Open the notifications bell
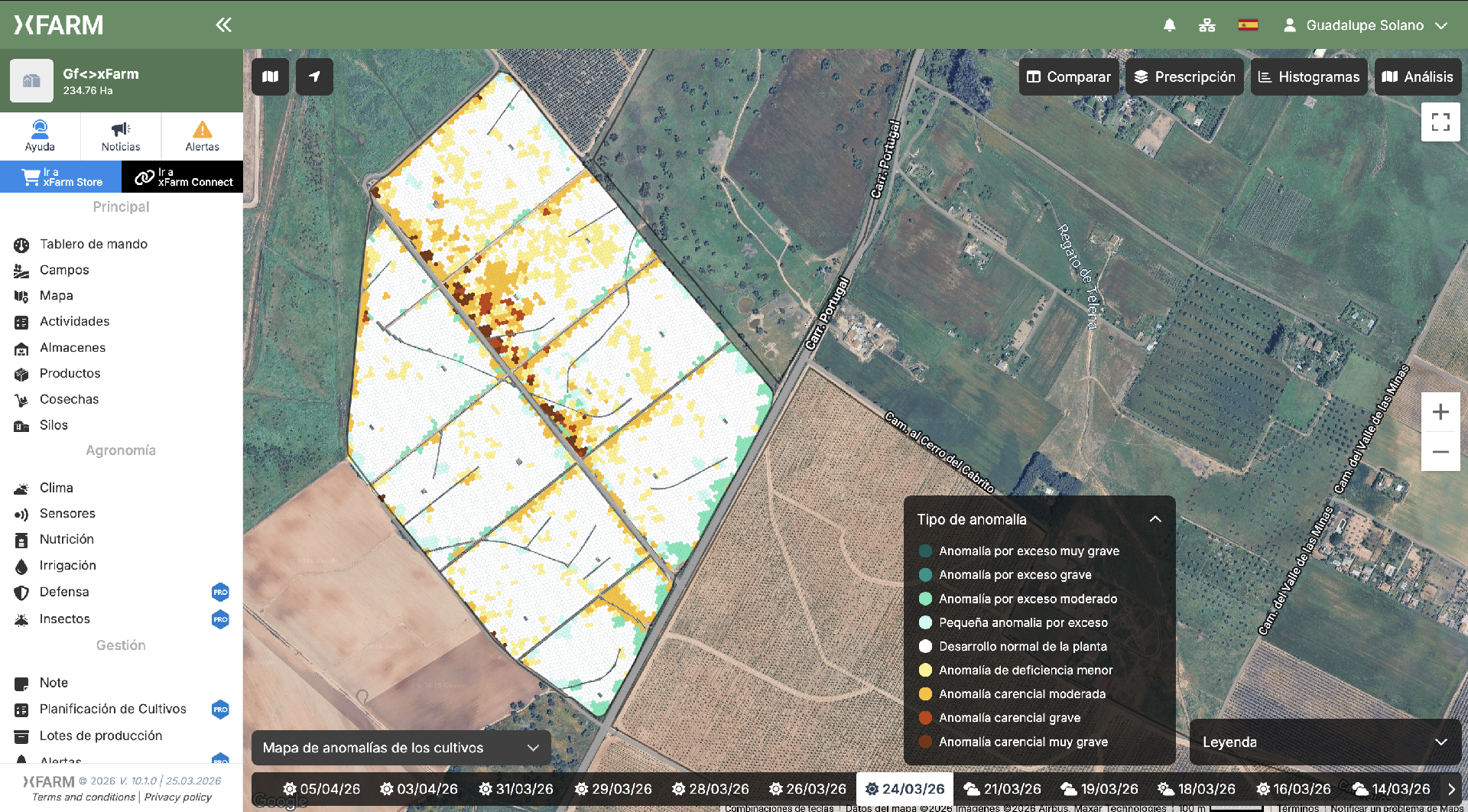Image resolution: width=1468 pixels, height=812 pixels. pyautogui.click(x=1169, y=25)
